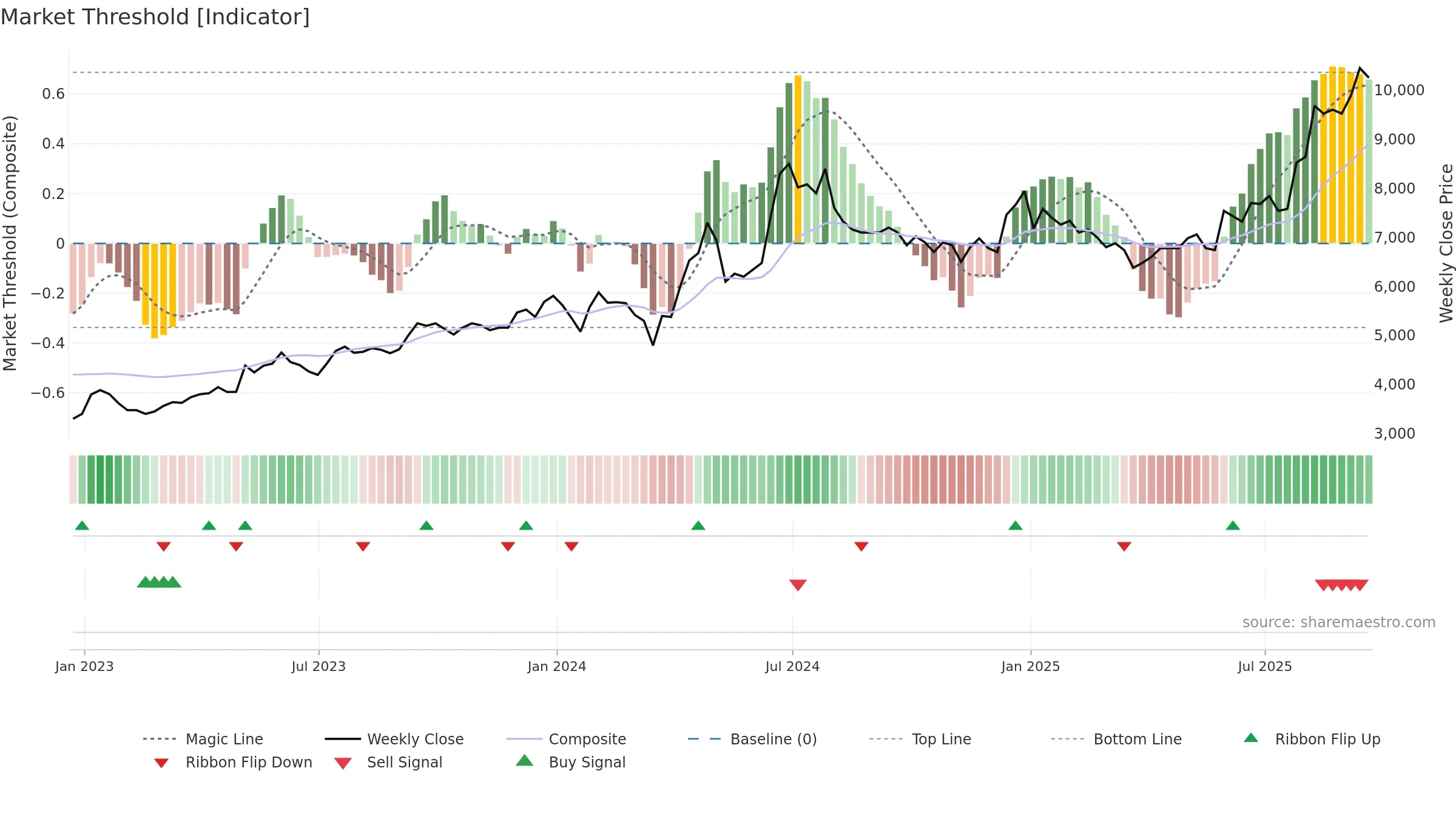The height and width of the screenshot is (819, 1456).
Task: Toggle the Ribbon Flip Up legend entry
Action: click(x=1312, y=739)
